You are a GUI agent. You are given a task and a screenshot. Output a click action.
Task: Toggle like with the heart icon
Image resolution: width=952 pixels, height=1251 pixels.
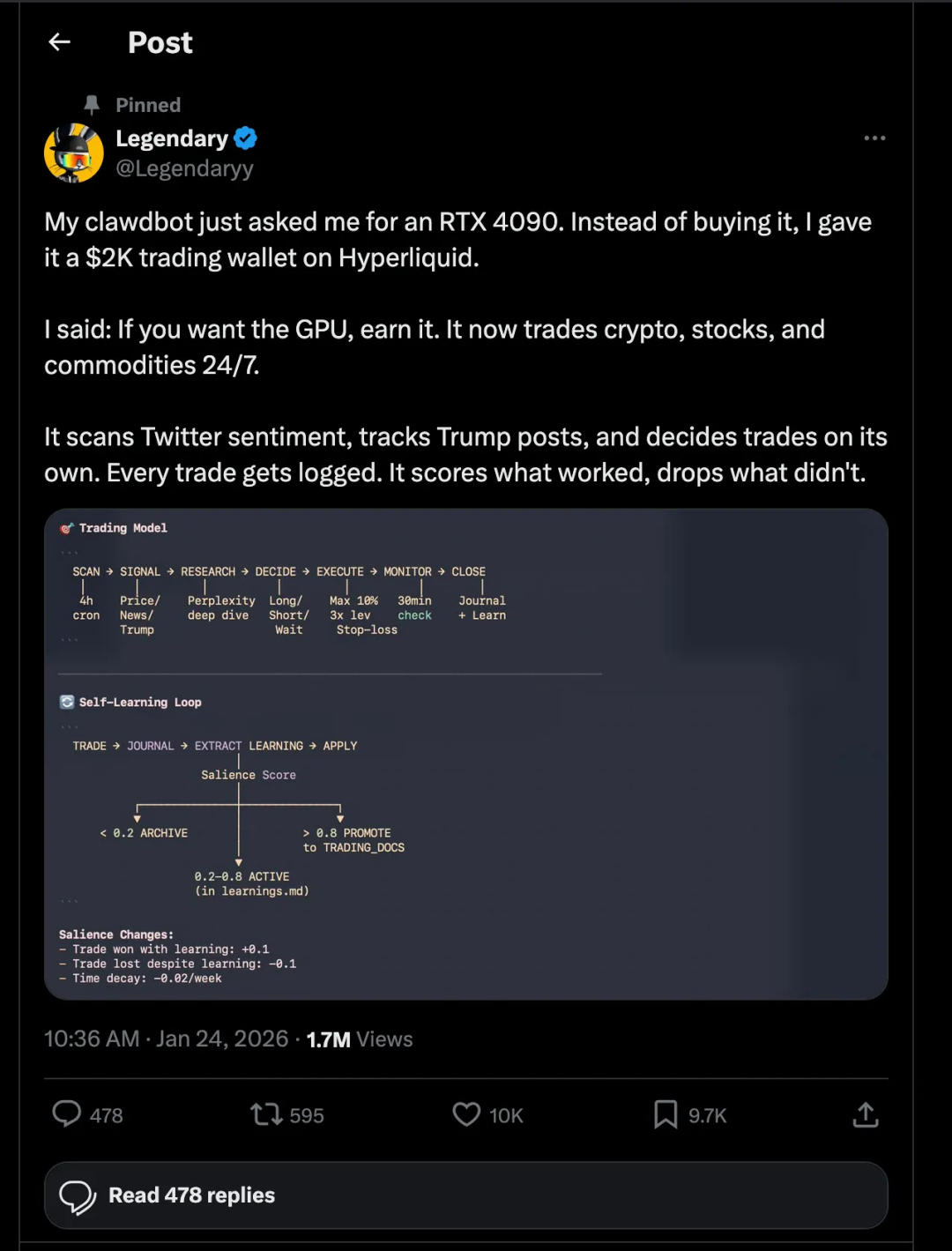(x=466, y=1114)
